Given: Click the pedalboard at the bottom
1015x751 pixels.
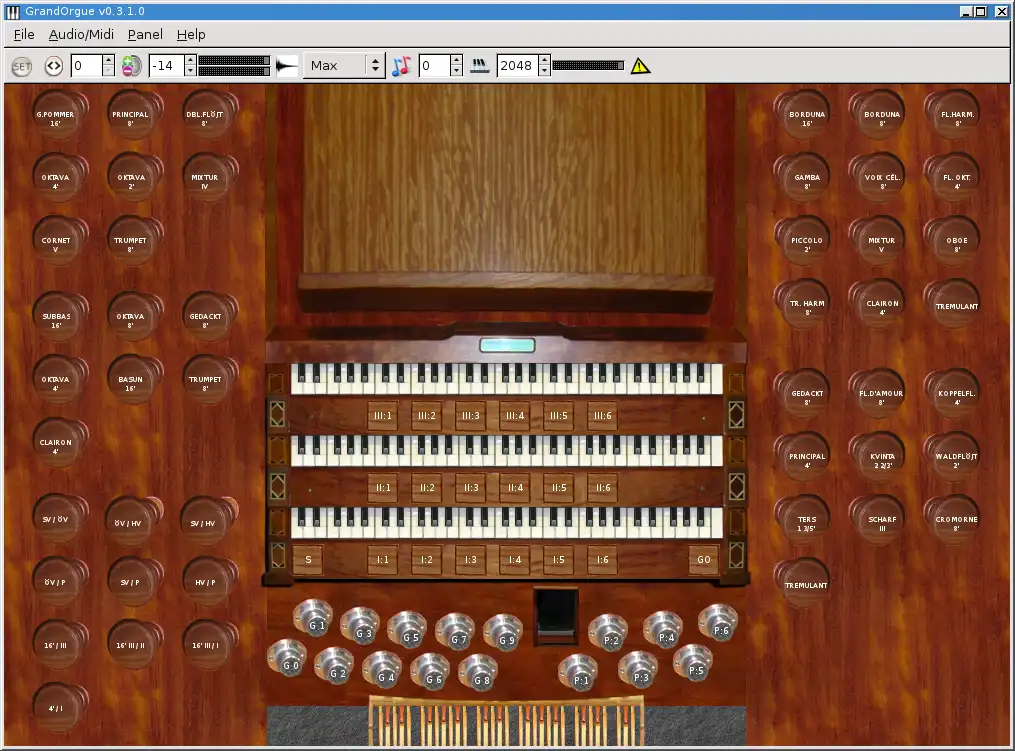Looking at the screenshot, I should [507, 721].
